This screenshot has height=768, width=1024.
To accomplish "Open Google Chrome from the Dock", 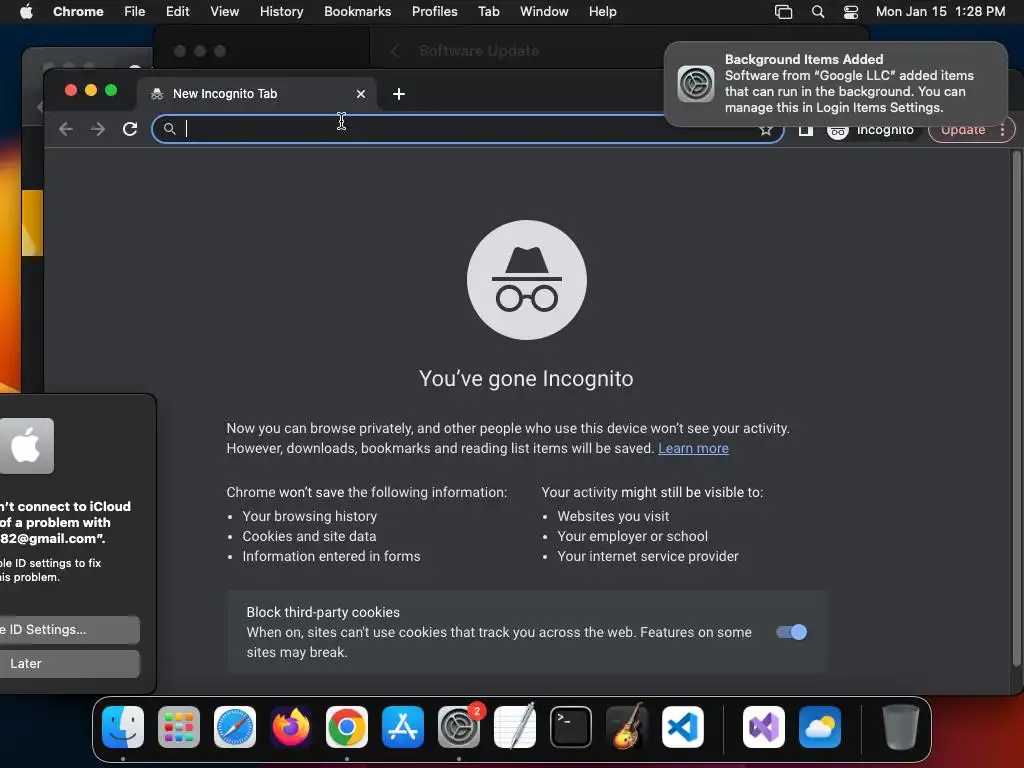I will (347, 727).
